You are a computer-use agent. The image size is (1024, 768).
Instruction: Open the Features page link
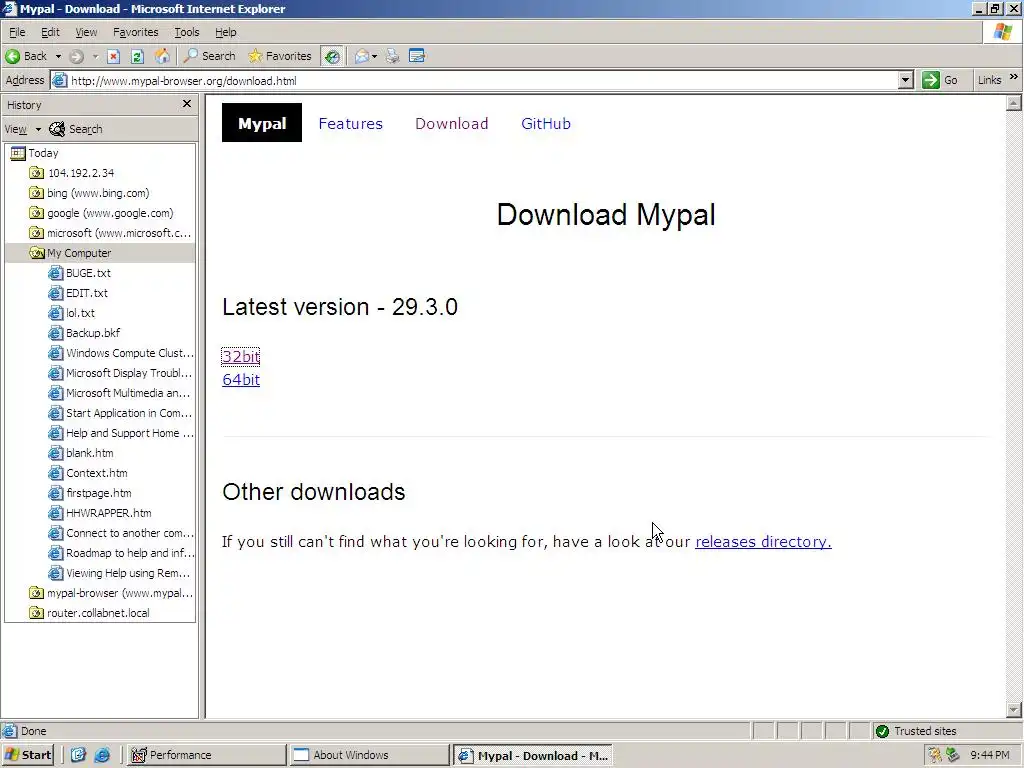[x=351, y=123]
